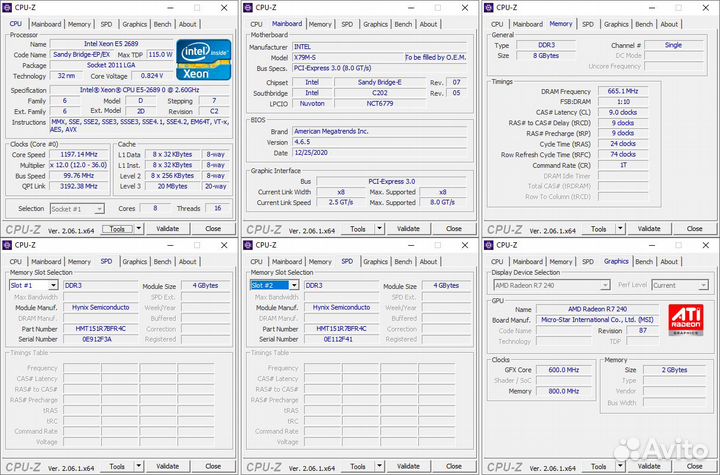The width and height of the screenshot is (720, 475).
Task: Click the BIOS Brand 'American Megatrends Inc.'
Action: tap(380, 131)
